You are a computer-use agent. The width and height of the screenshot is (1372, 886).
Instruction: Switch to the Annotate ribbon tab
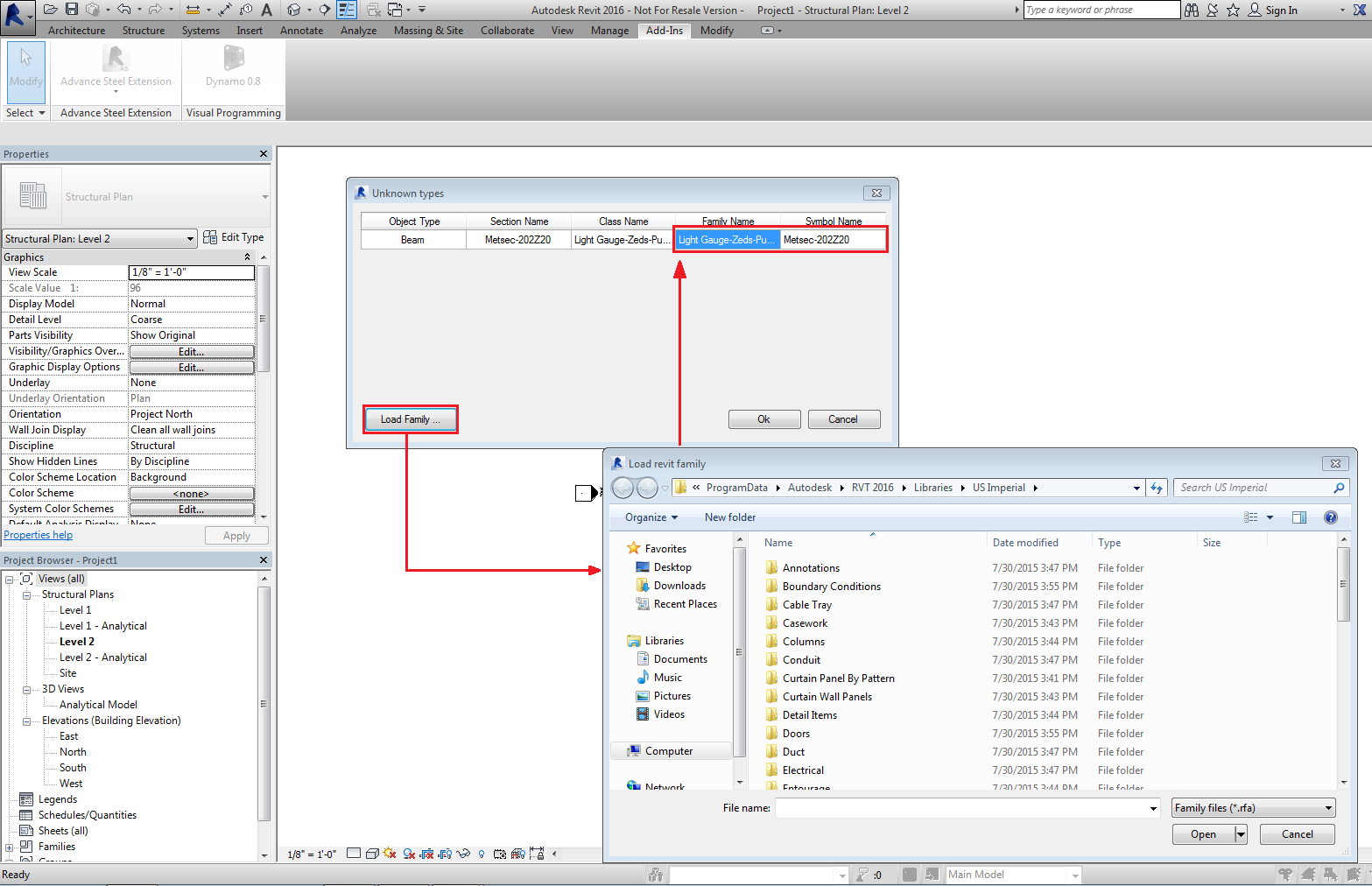[301, 31]
